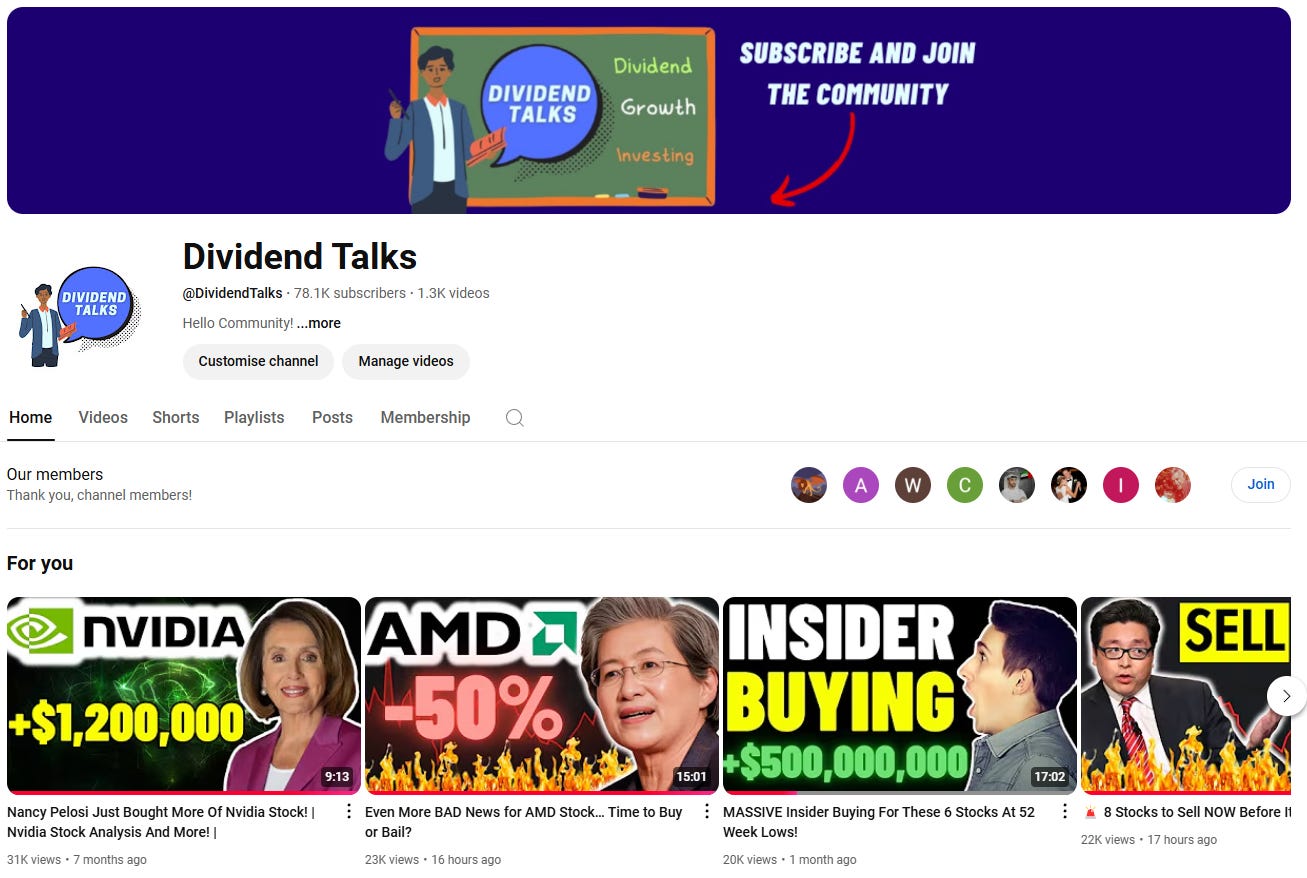Click the brown 'W' member avatar
Image resolution: width=1307 pixels, height=878 pixels.
[913, 486]
